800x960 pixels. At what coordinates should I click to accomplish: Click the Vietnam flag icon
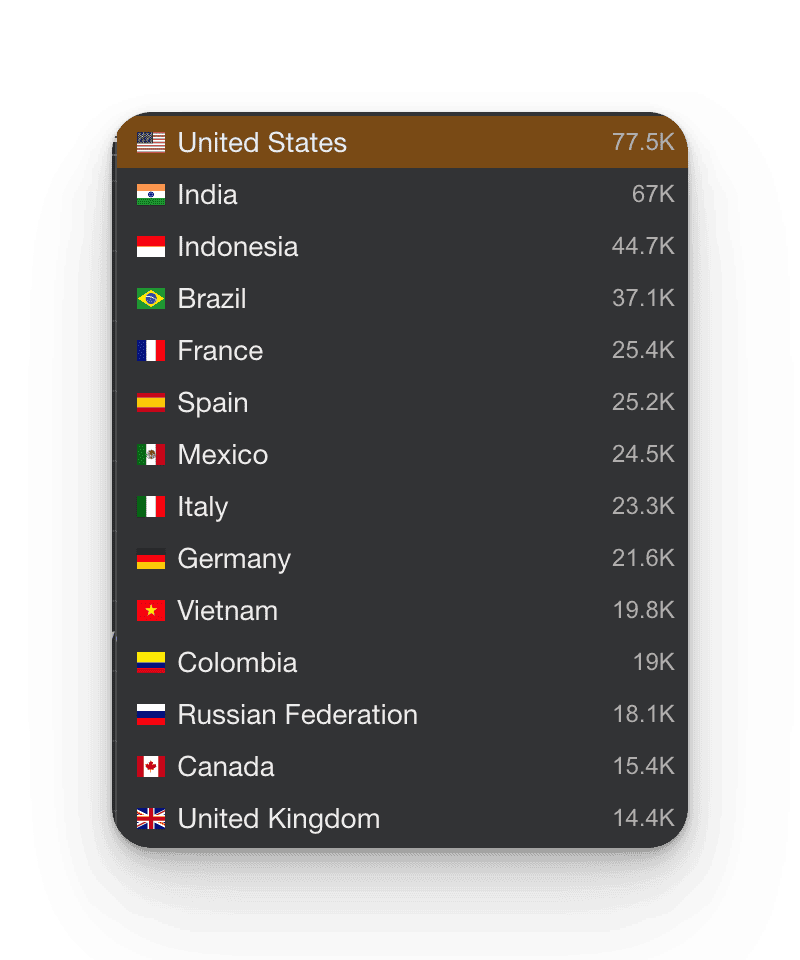151,610
